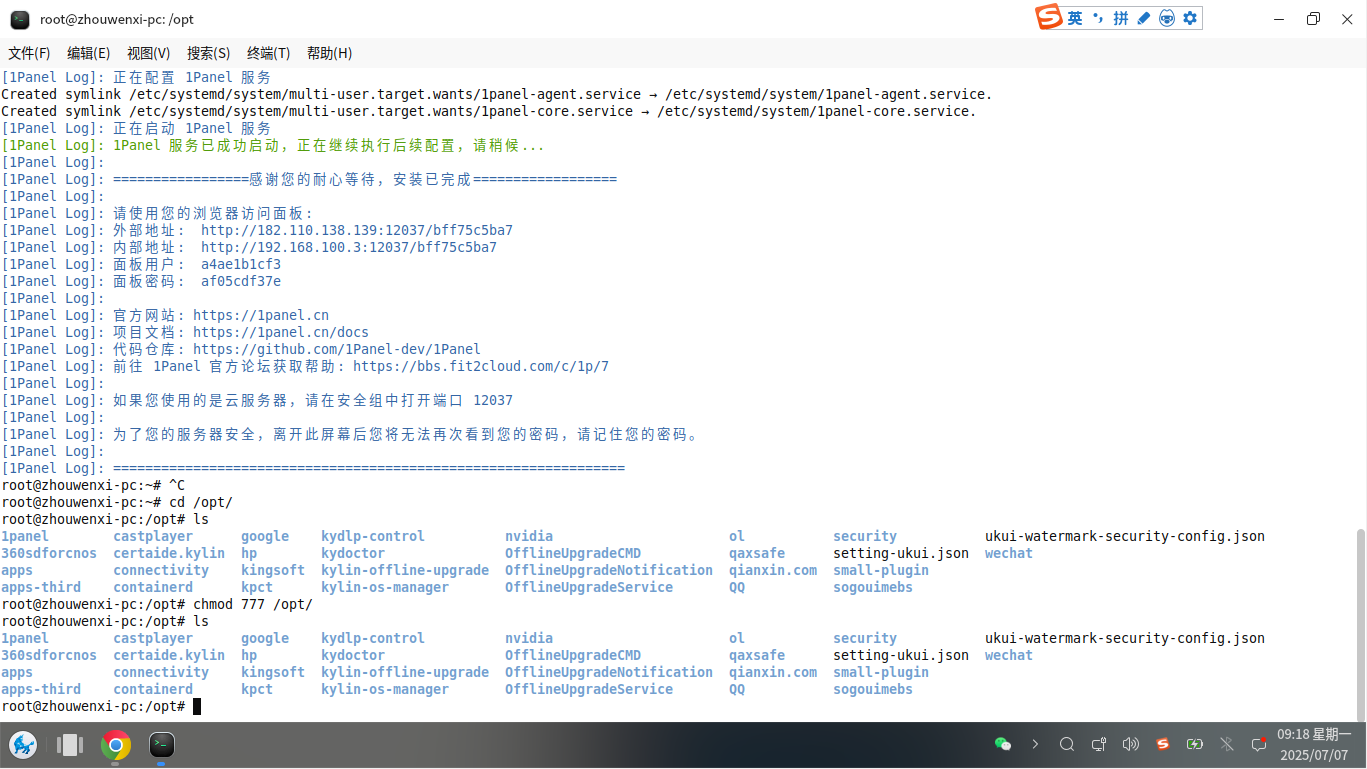Click panel password value af05cdf37e
This screenshot has height=769, width=1367.
241,281
